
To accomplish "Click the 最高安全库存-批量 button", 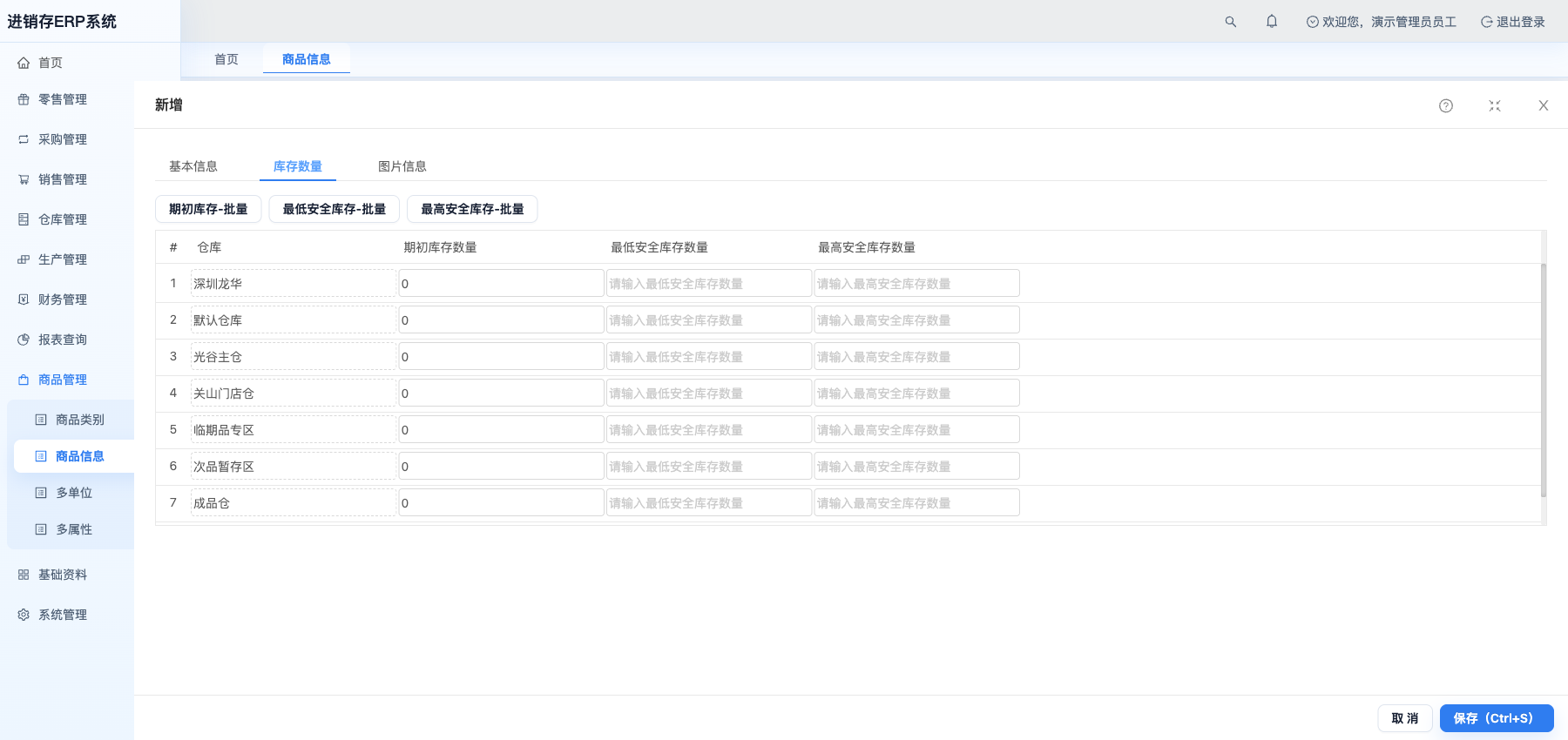I will click(x=472, y=209).
